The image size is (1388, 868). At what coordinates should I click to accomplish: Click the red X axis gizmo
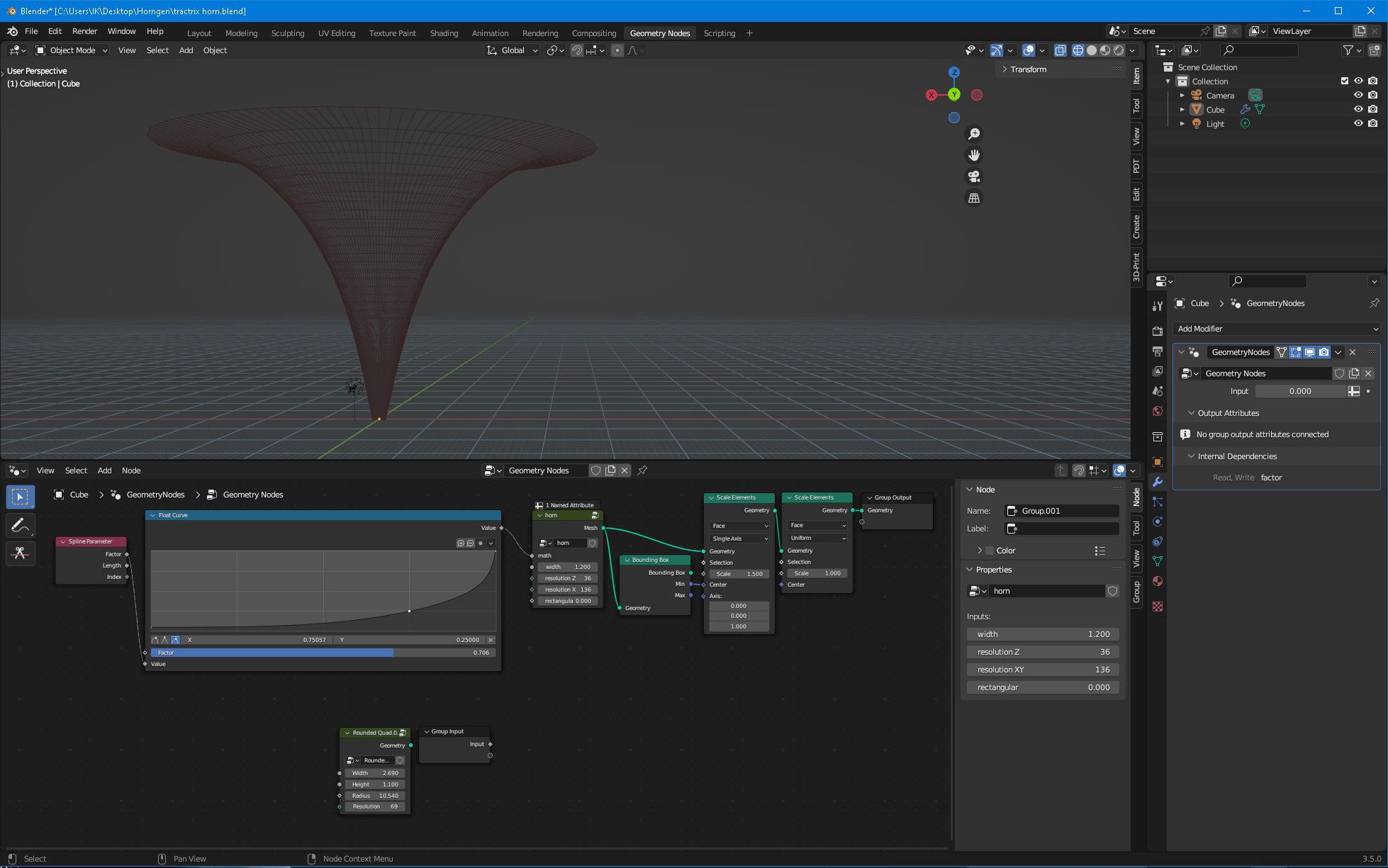(931, 95)
